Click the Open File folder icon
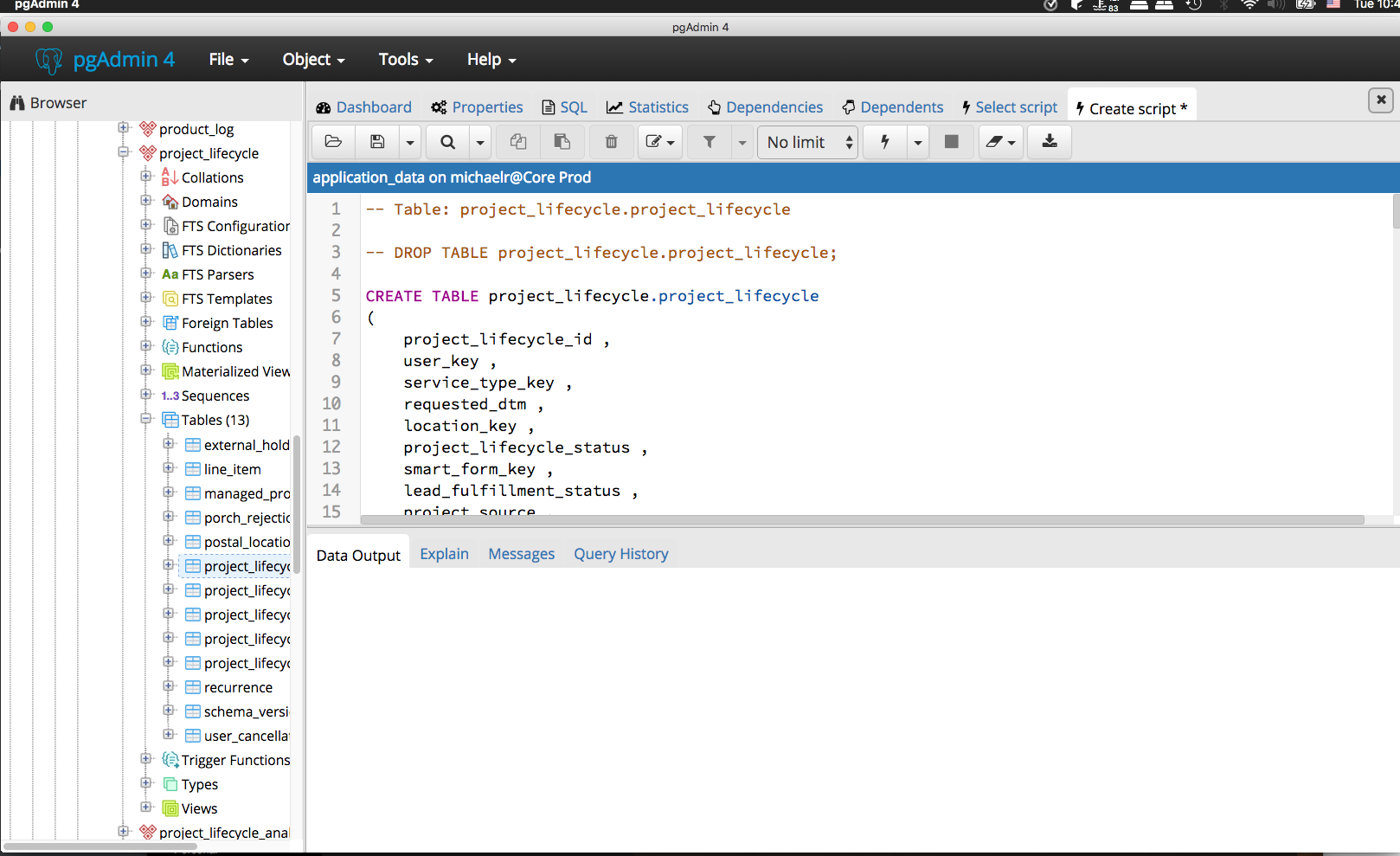This screenshot has width=1400, height=856. tap(333, 142)
